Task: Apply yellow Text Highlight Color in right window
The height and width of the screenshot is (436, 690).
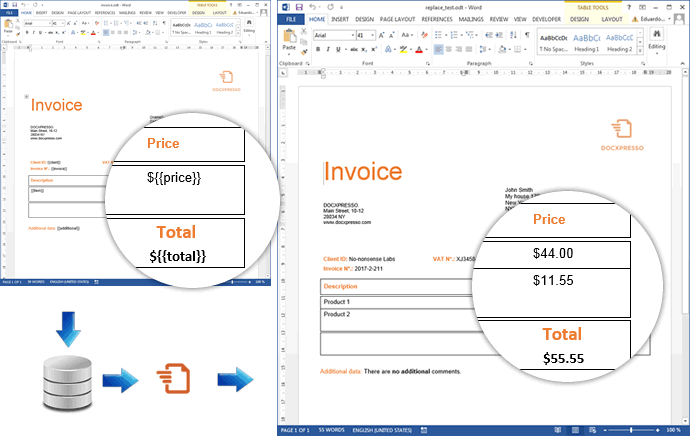Action: pos(403,49)
